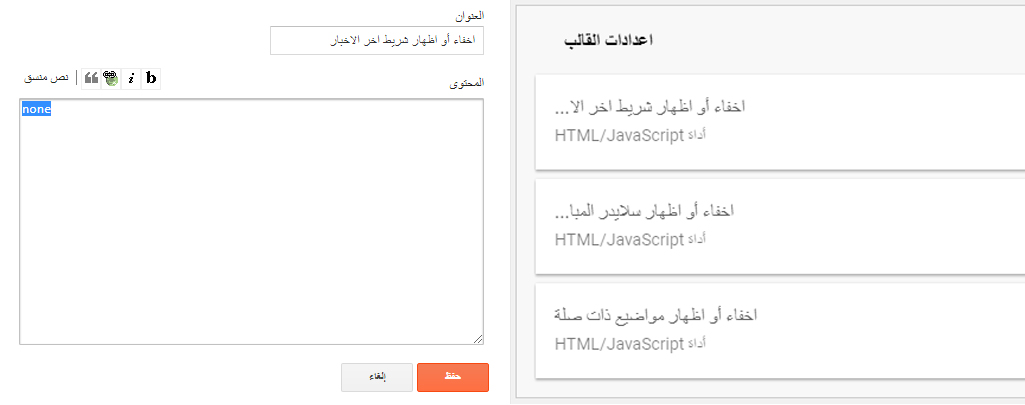Click the textarea resize grip in the corner

[479, 339]
